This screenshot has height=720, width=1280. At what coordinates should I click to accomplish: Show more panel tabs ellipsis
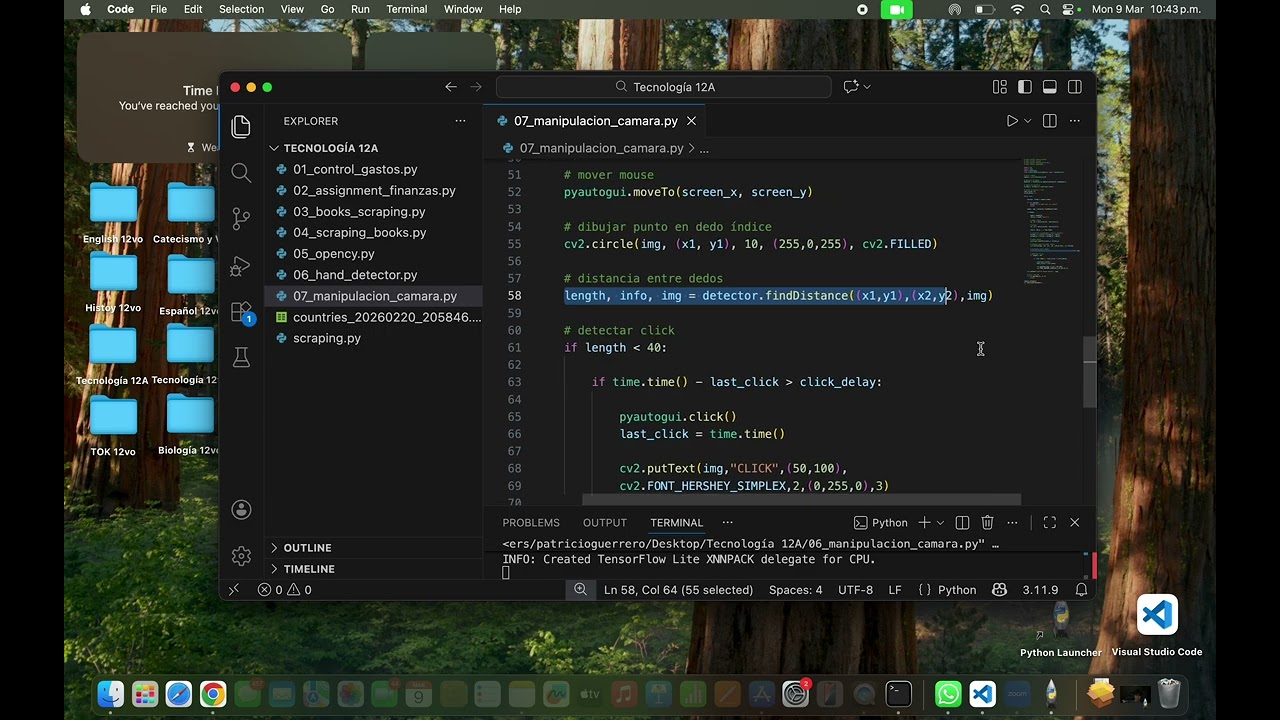coord(728,523)
